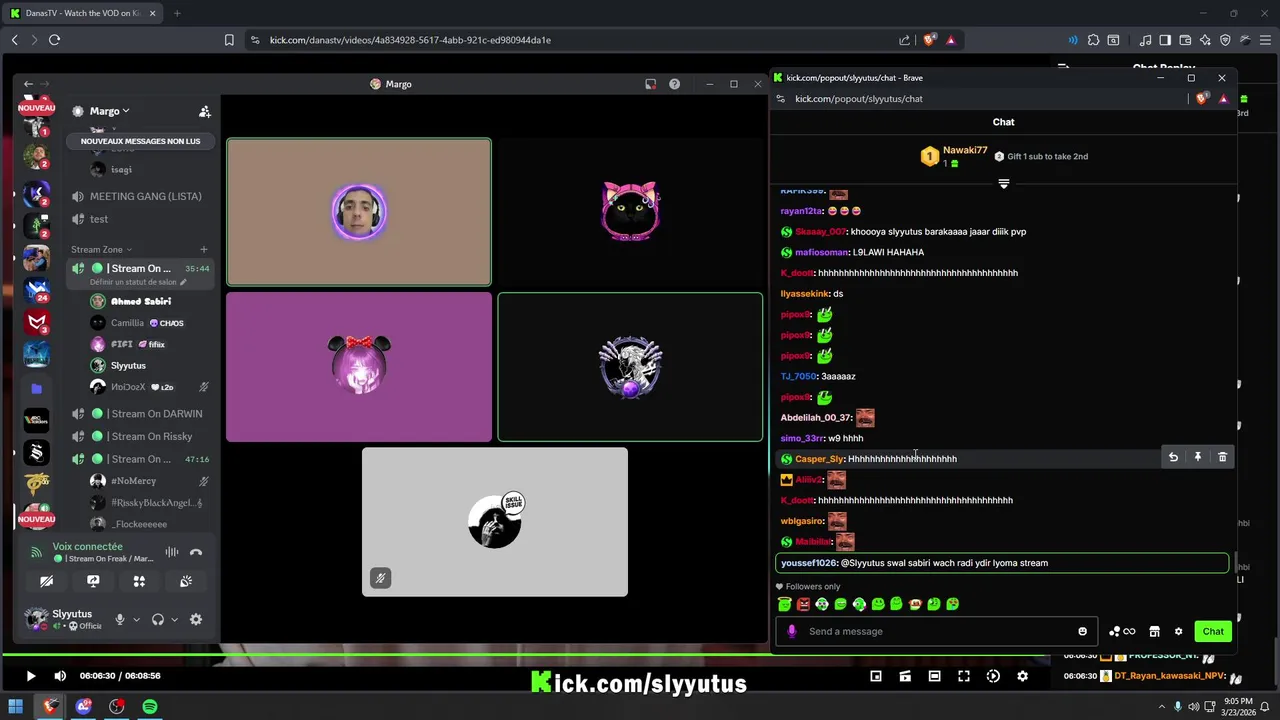Open Kick chat shop icon
The height and width of the screenshot is (720, 1280).
tap(1154, 631)
